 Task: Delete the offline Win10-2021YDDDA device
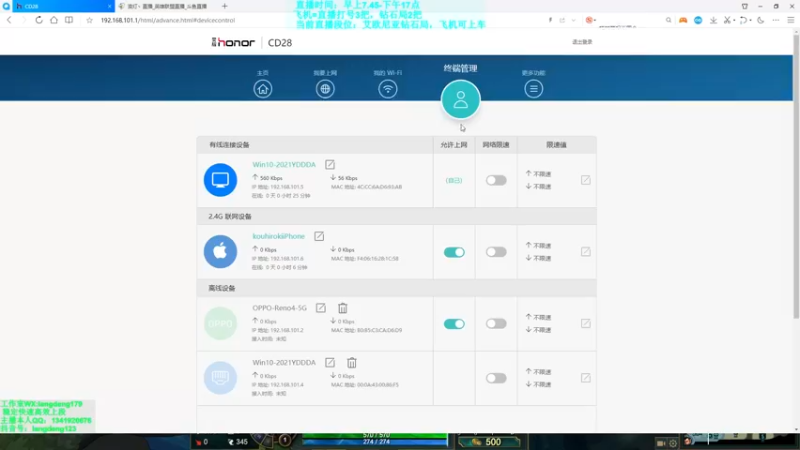pos(352,362)
